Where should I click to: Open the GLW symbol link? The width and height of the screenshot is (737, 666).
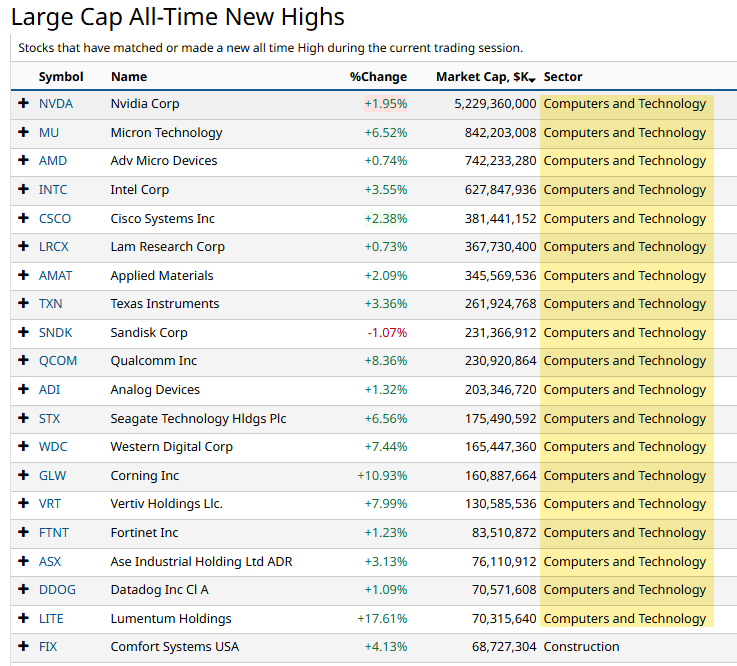[52, 475]
